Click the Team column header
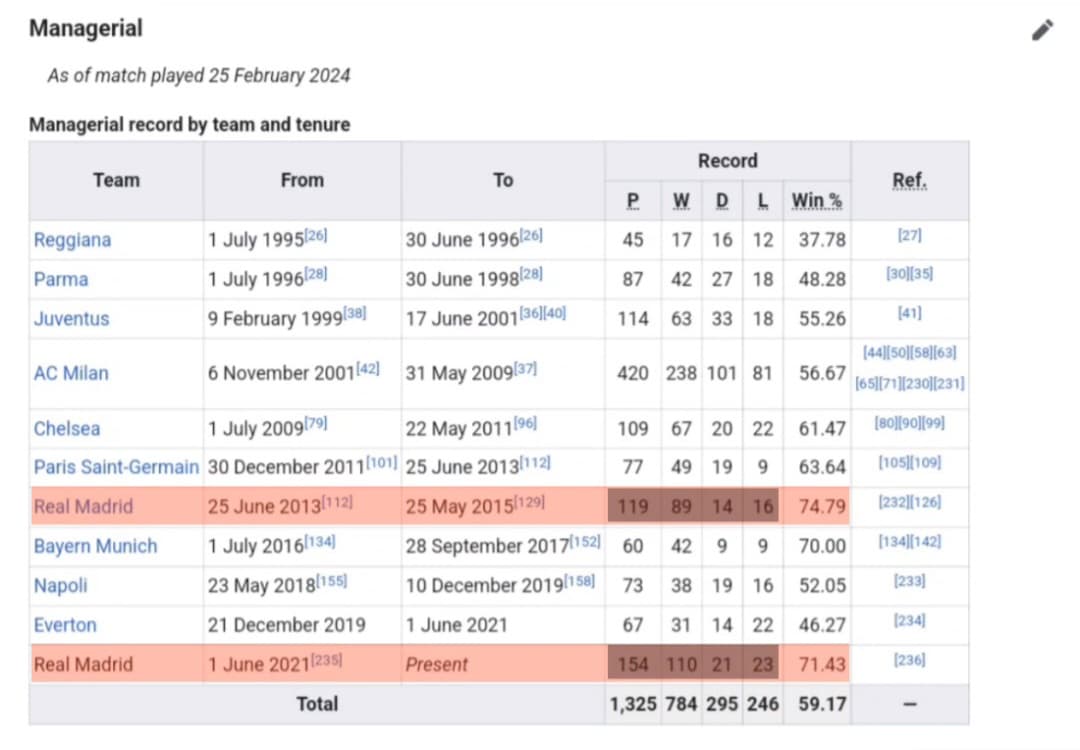 click(x=116, y=180)
